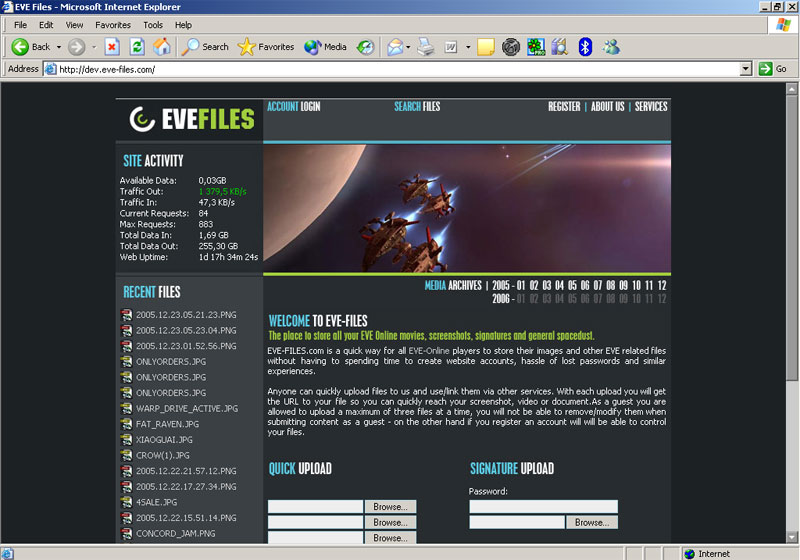Click the Back arrow icon

pos(20,47)
